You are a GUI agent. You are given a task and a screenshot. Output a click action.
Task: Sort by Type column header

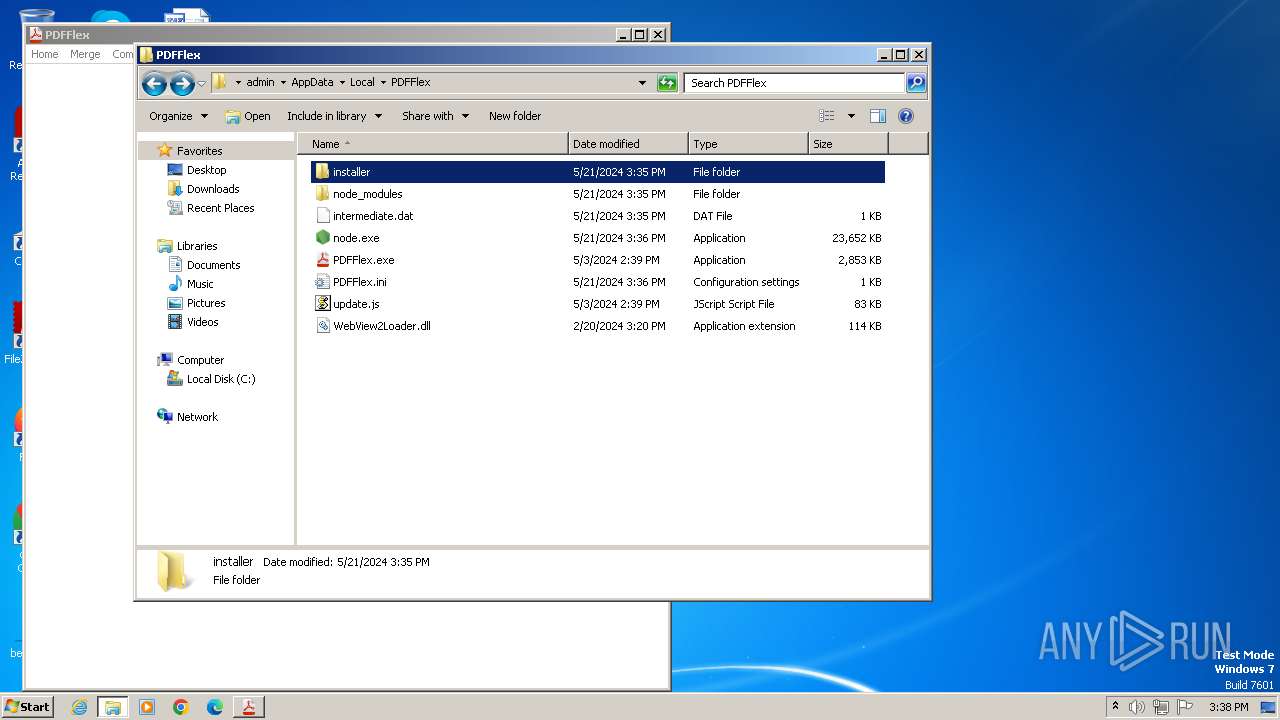click(748, 144)
